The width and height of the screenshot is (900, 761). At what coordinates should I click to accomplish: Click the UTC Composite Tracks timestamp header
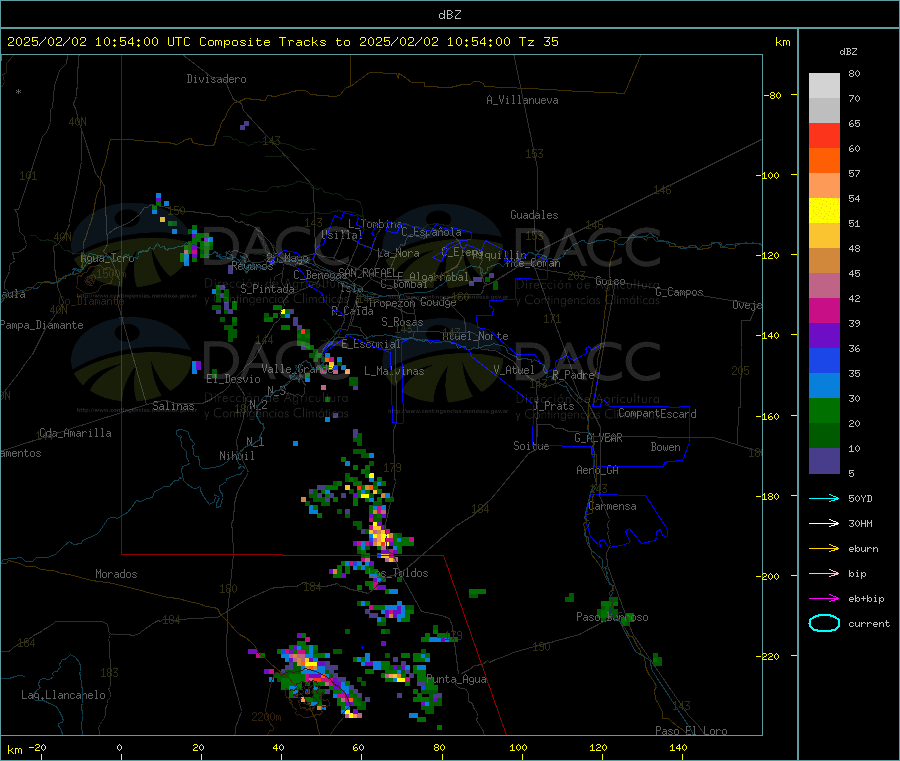point(282,42)
